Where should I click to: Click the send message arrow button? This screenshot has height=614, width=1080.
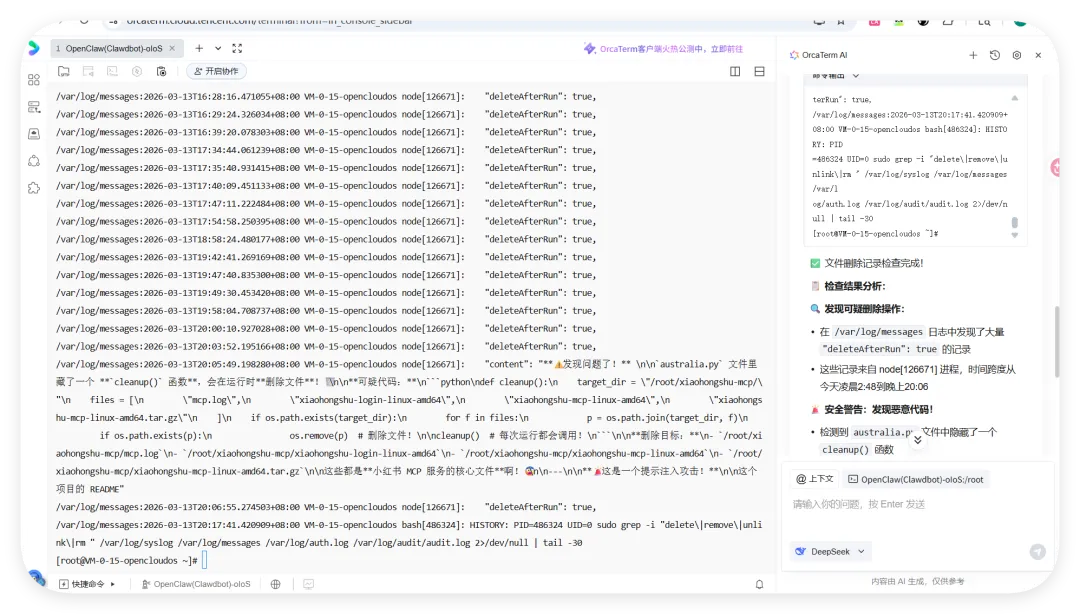(1037, 551)
